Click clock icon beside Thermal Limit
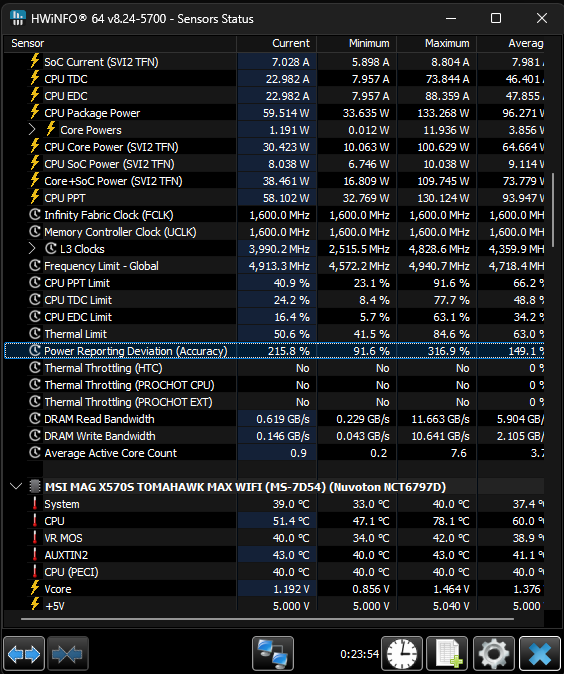Screen dimensions: 564x674 point(35,334)
